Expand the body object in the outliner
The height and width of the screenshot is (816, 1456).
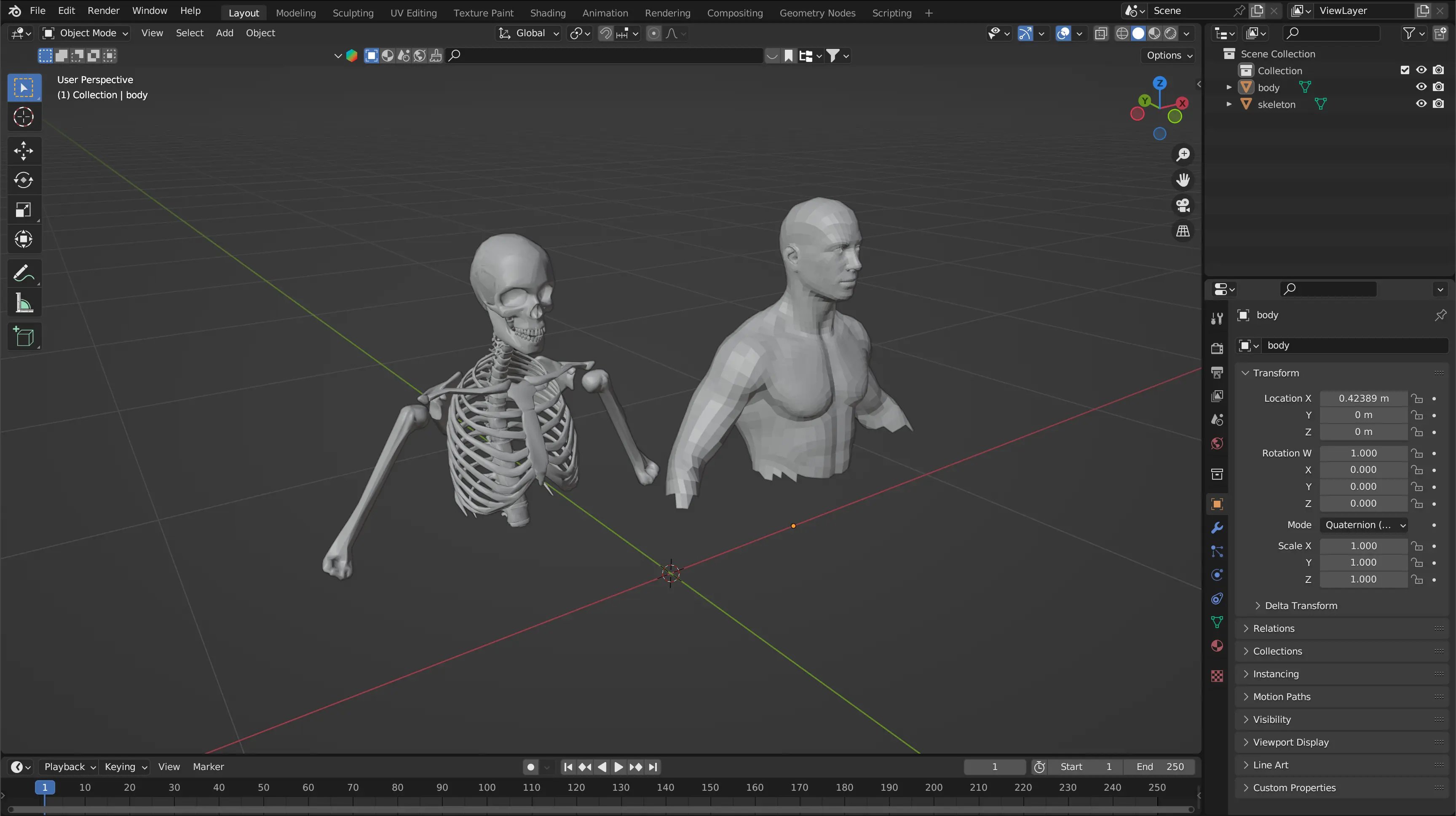click(1229, 87)
